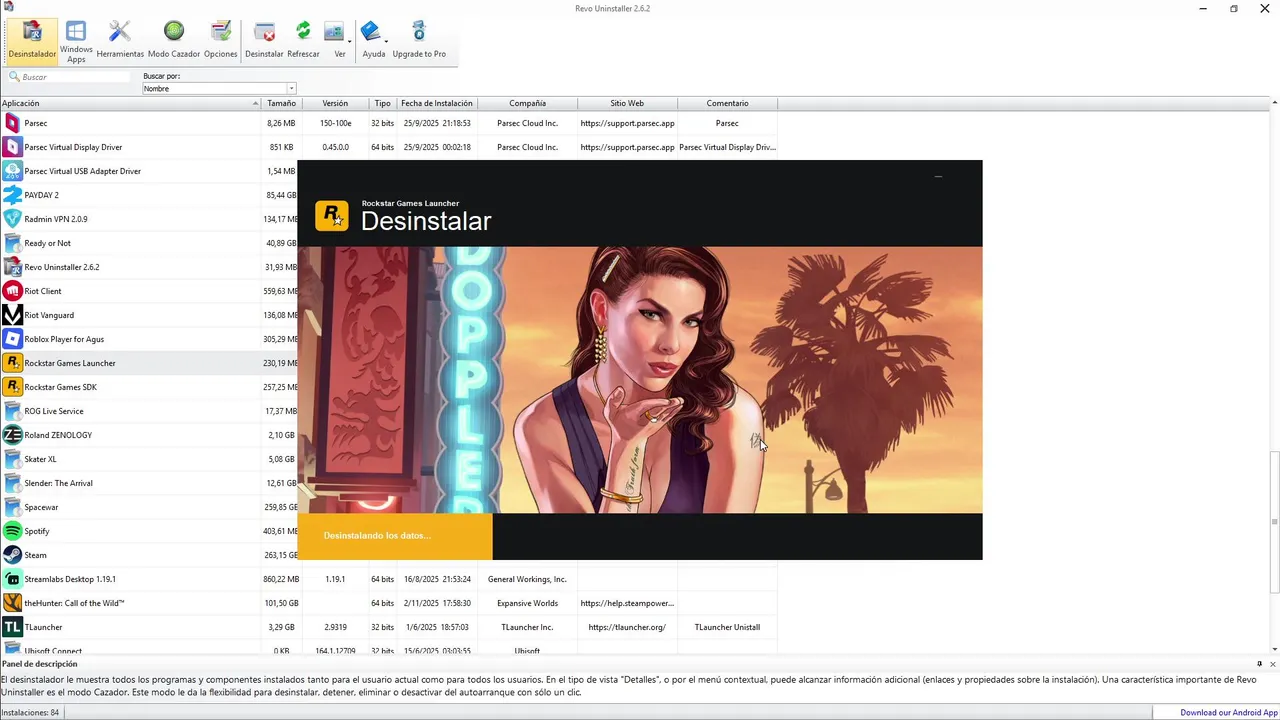Select the Riot Vanguard icon
This screenshot has height=720, width=1280.
(12, 315)
